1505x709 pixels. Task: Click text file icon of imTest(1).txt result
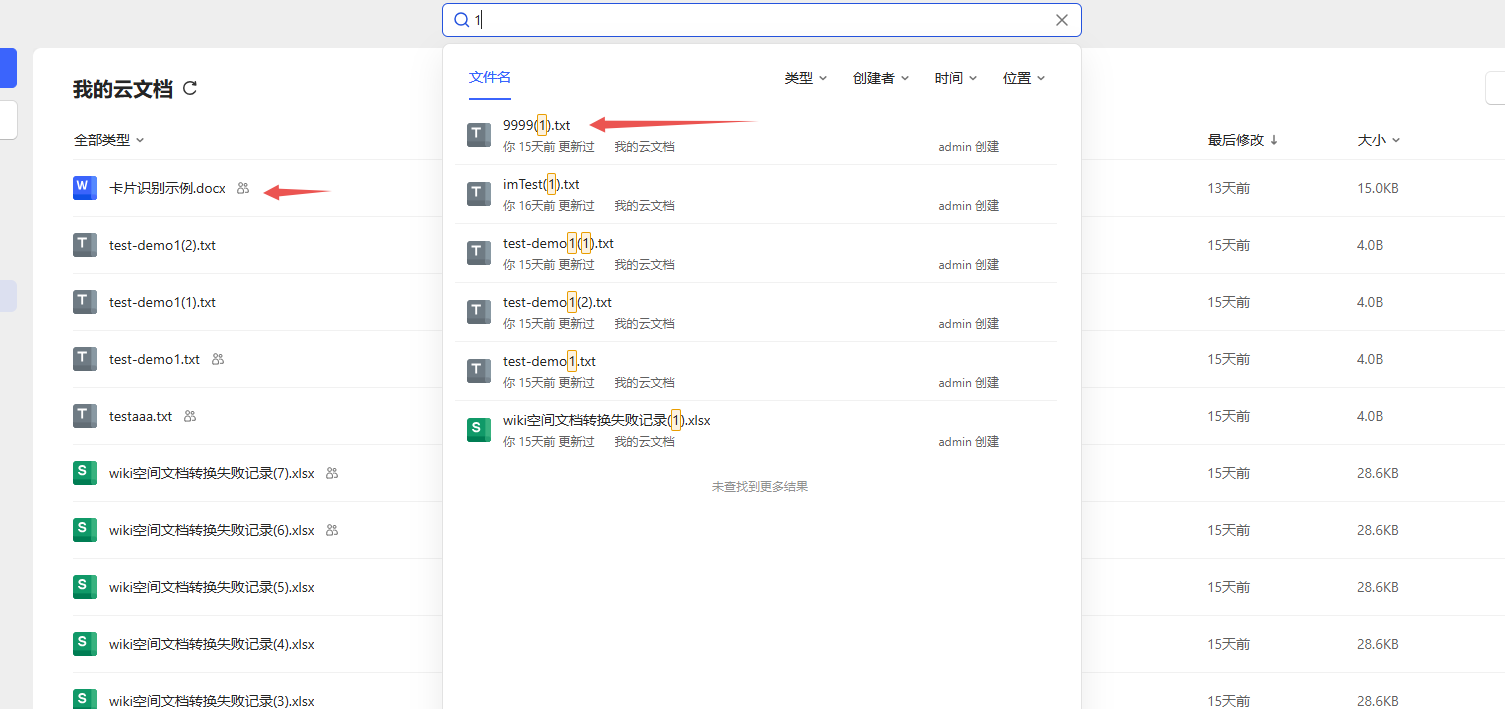tap(479, 194)
